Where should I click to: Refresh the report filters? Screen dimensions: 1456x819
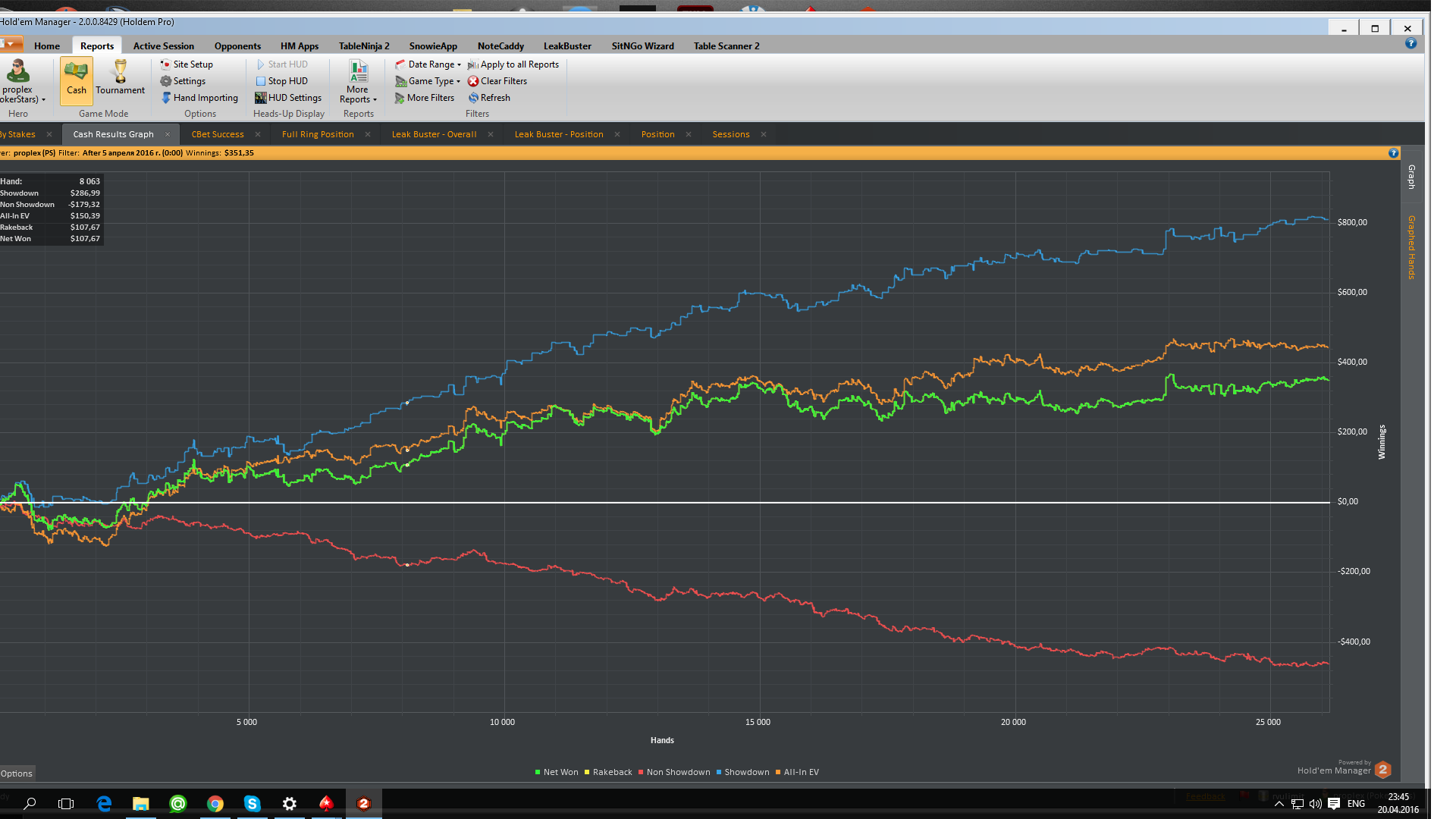tap(489, 98)
